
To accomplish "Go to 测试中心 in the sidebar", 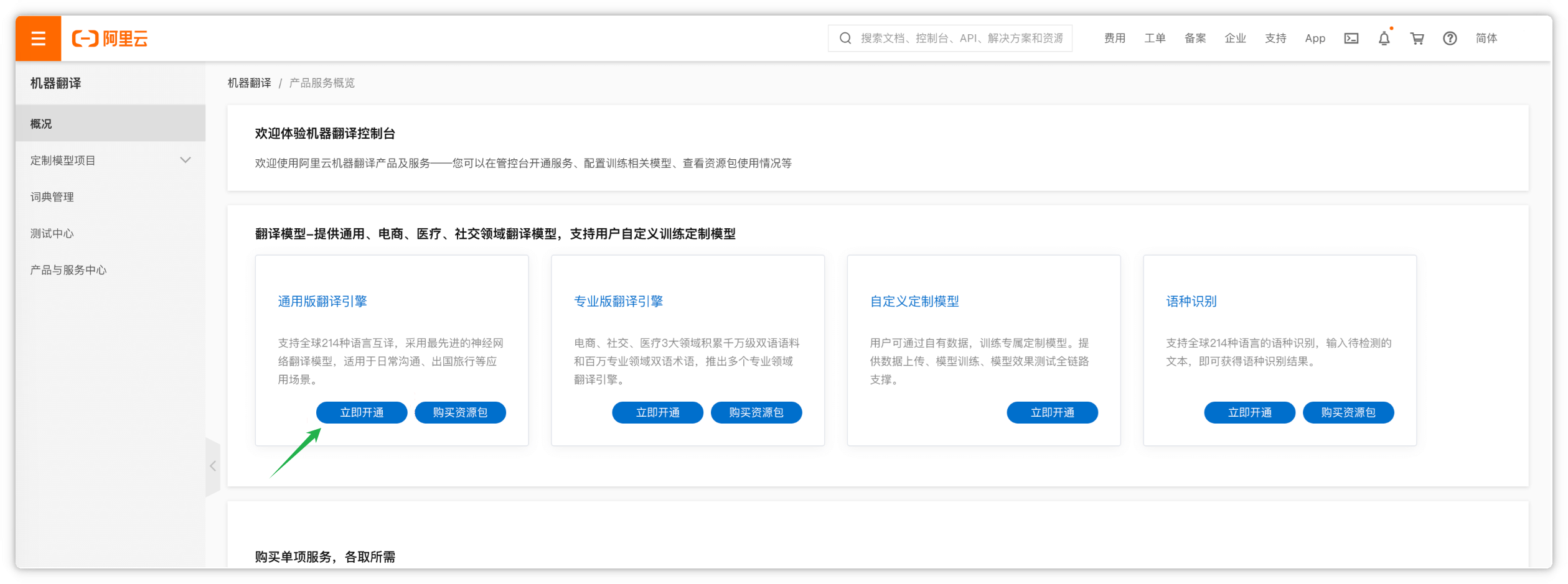I will 52,234.
